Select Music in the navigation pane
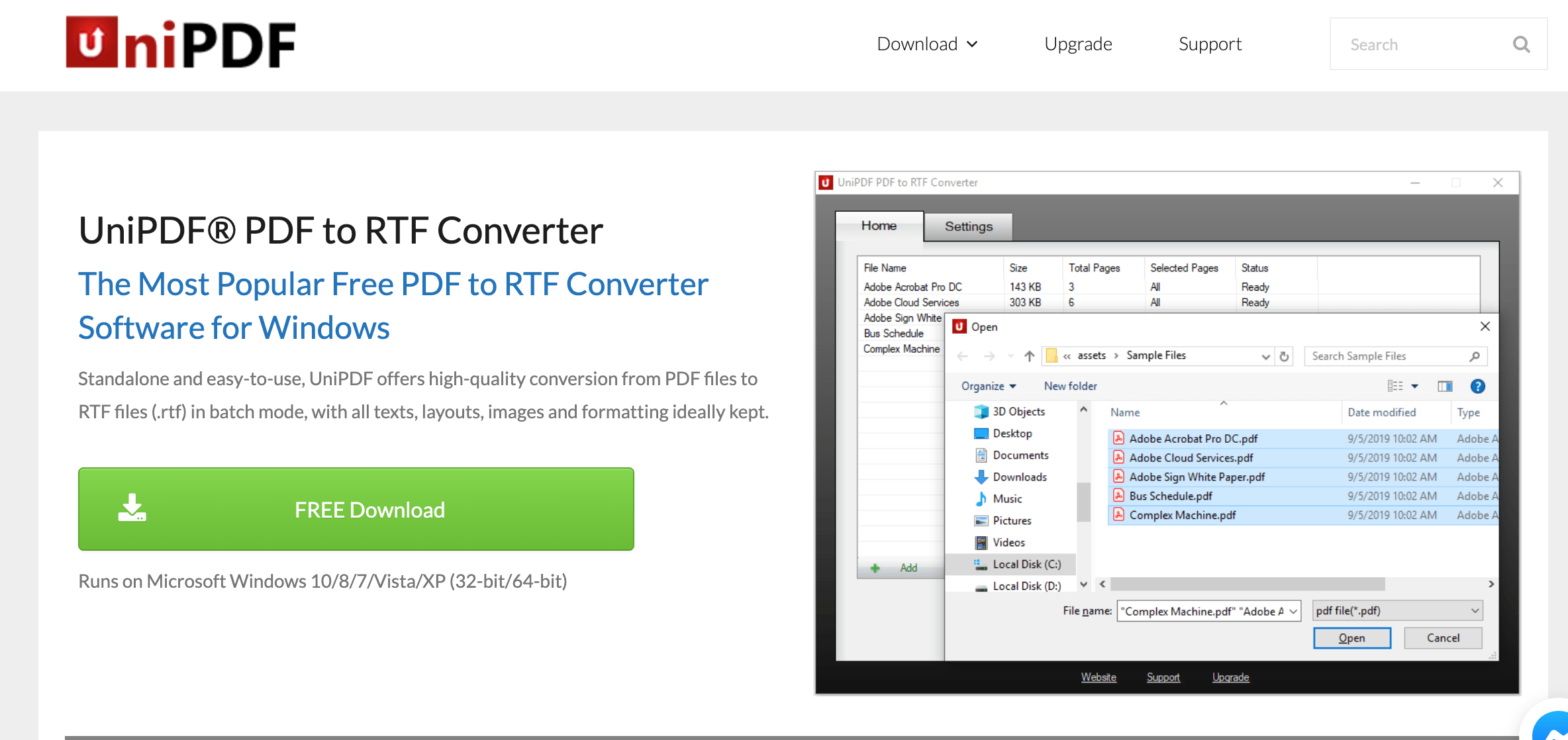The image size is (1568, 740). (999, 499)
